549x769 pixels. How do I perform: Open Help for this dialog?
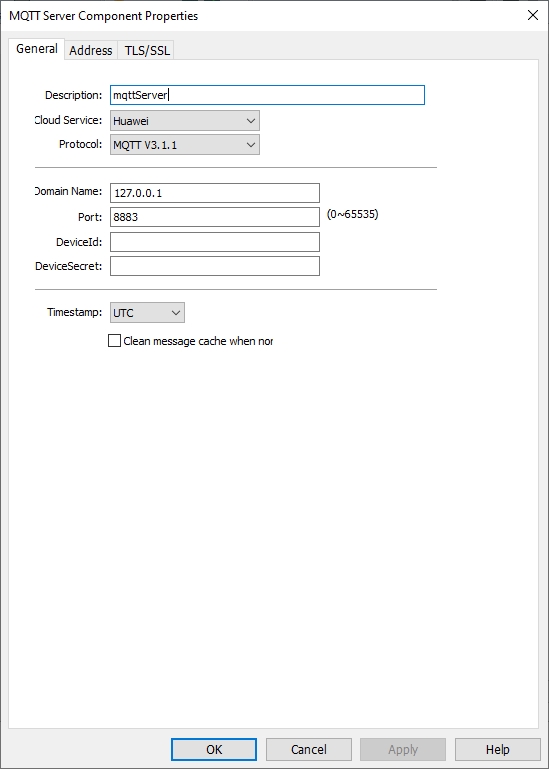(x=497, y=749)
